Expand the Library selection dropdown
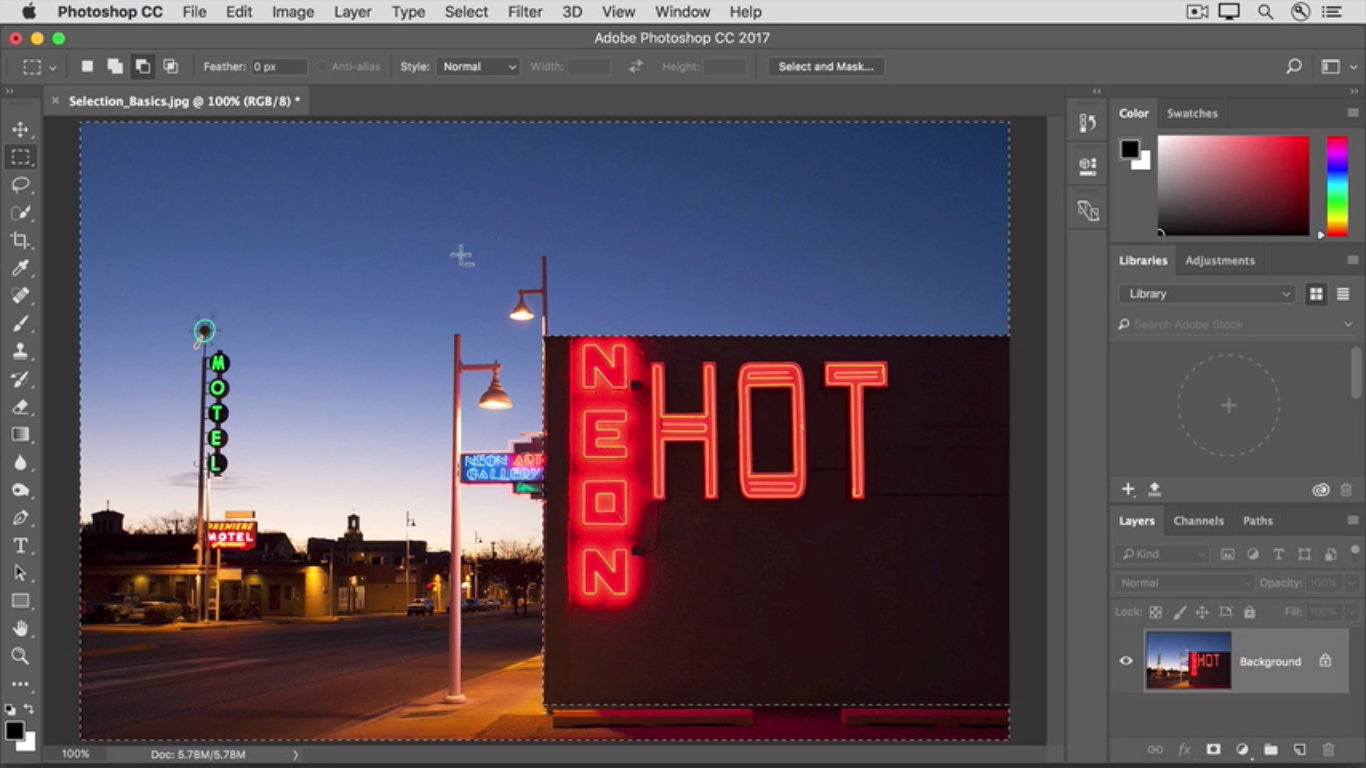 pos(1208,294)
